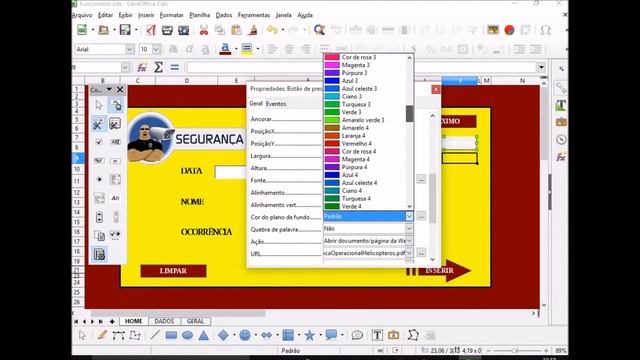Screen dimensions: 640x360
Task: Close the Form Controls toolbar
Action: pyautogui.click(x=120, y=89)
